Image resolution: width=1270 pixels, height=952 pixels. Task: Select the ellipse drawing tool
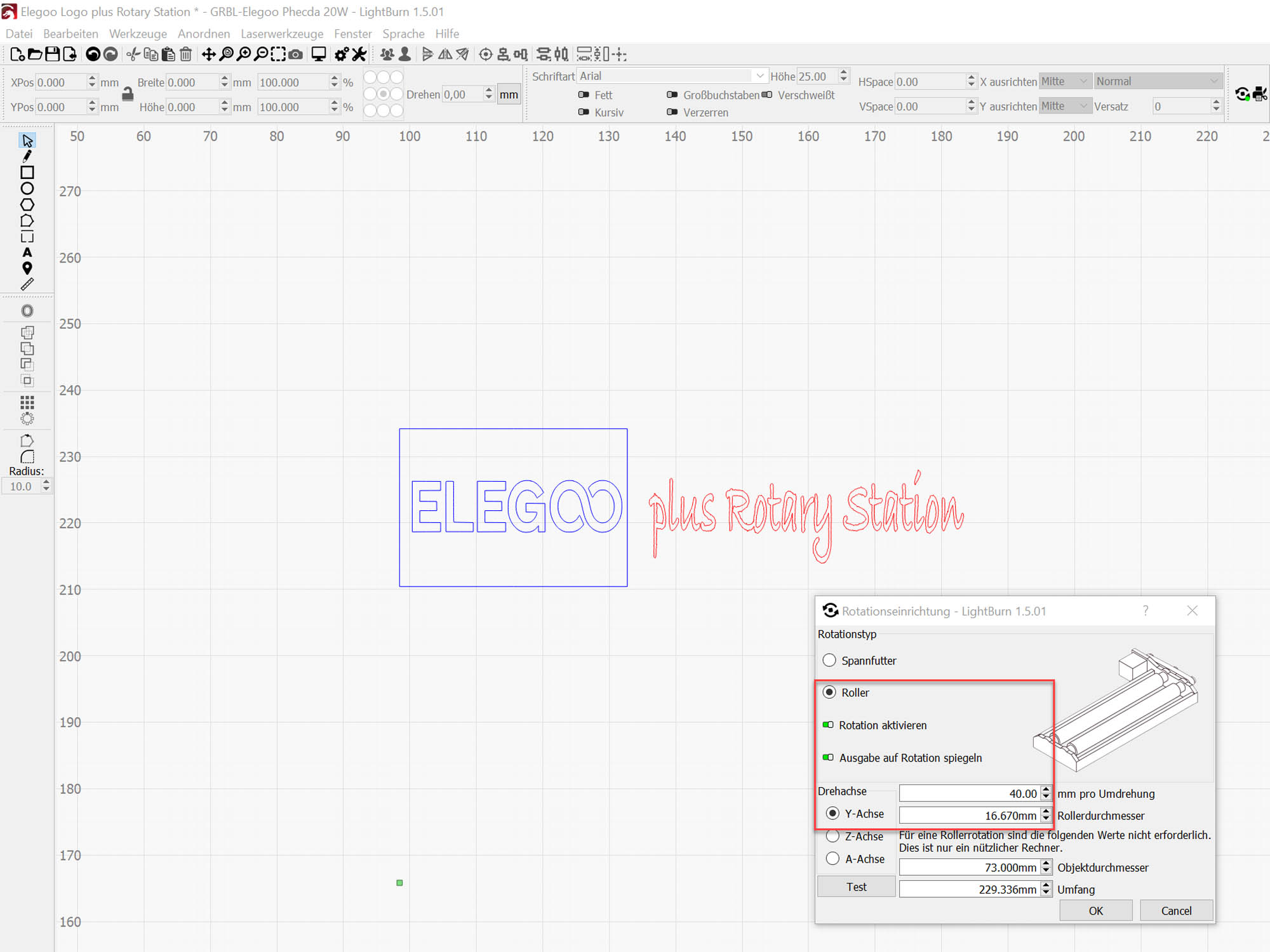tap(27, 188)
